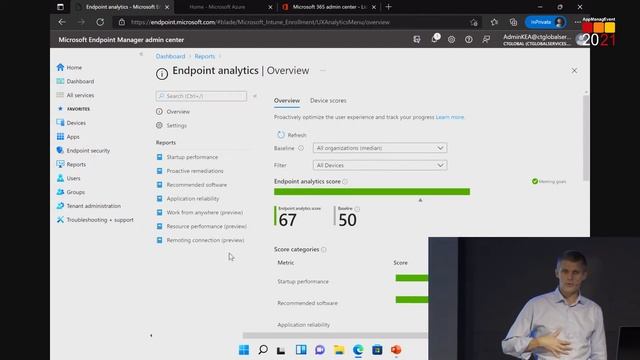Click the Endpoint analytics score progress bar
640x360 pixels.
pyautogui.click(x=372, y=192)
